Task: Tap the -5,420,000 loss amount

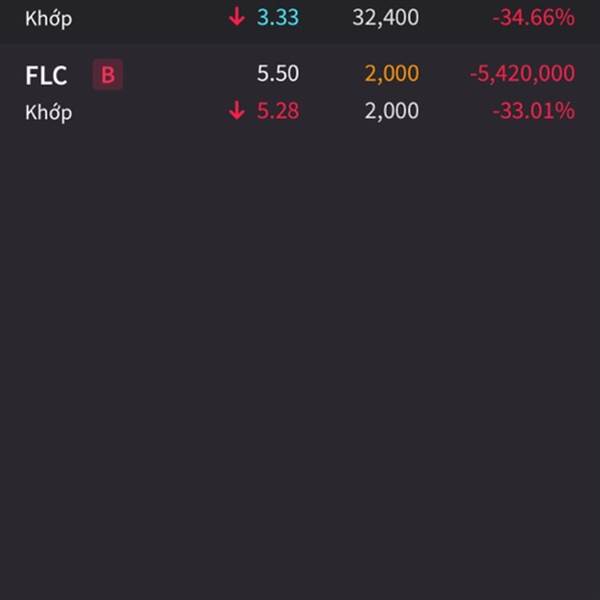Action: tap(522, 74)
